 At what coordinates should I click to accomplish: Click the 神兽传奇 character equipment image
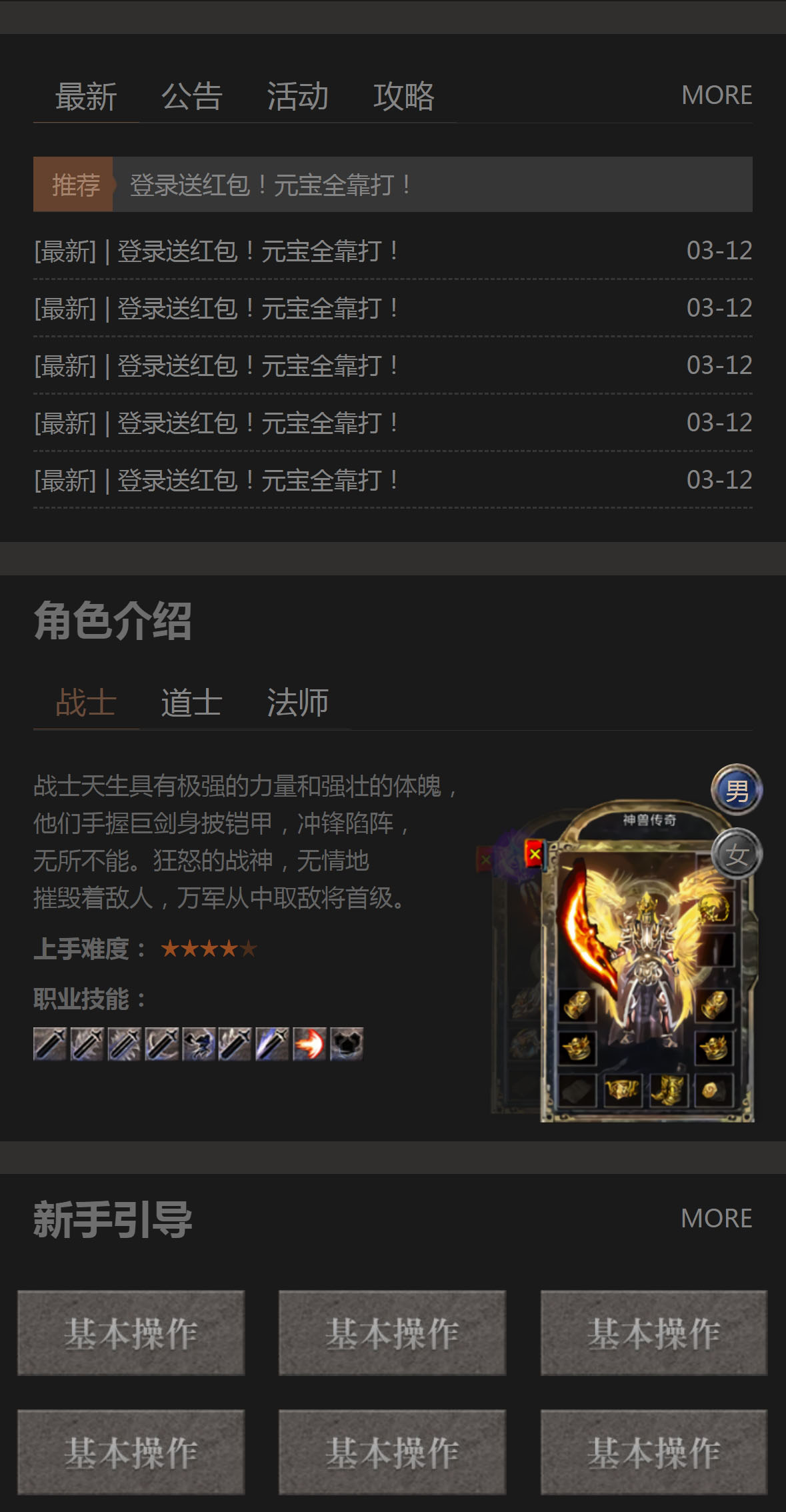[x=623, y=960]
